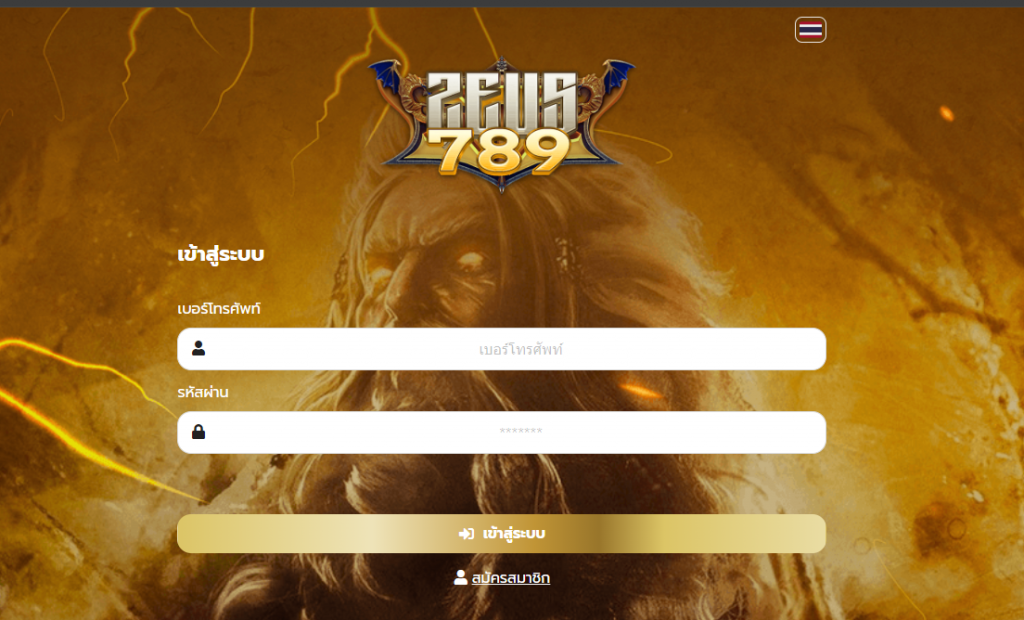Click the user icon in phone field

tap(199, 349)
